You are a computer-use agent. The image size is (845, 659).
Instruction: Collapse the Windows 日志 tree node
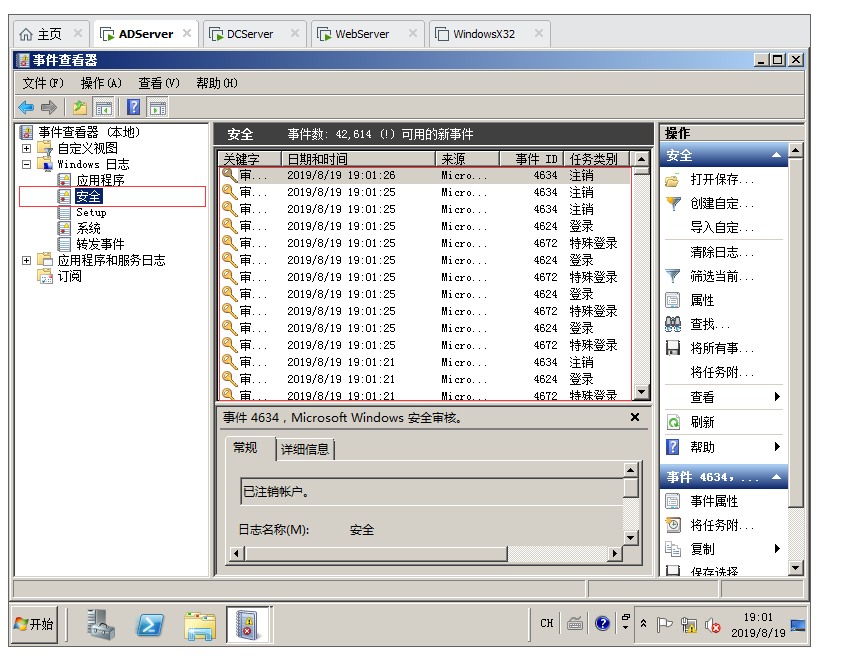coord(26,164)
